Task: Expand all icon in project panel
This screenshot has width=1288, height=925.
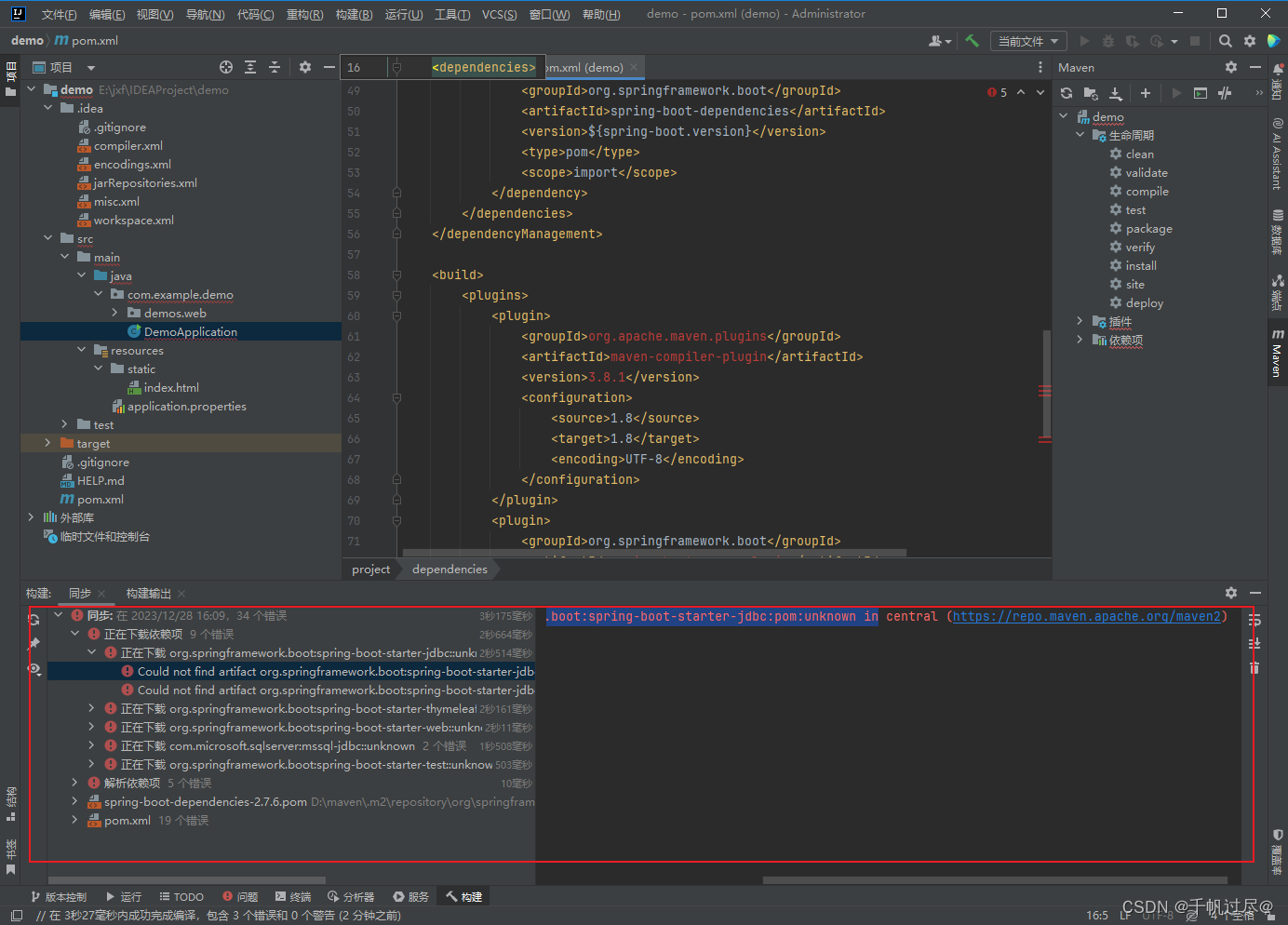Action: 250,67
